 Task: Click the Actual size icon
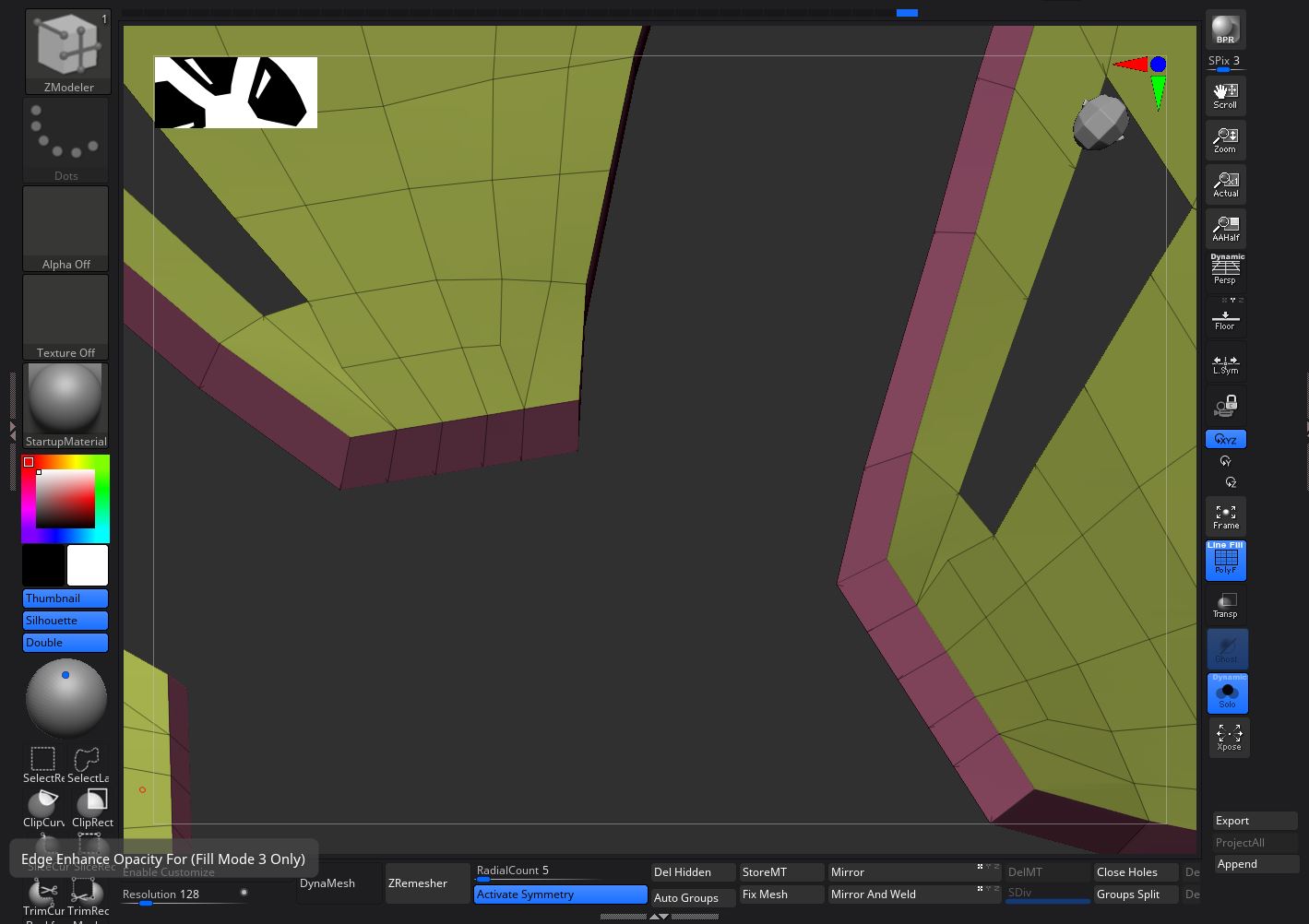pos(1225,184)
